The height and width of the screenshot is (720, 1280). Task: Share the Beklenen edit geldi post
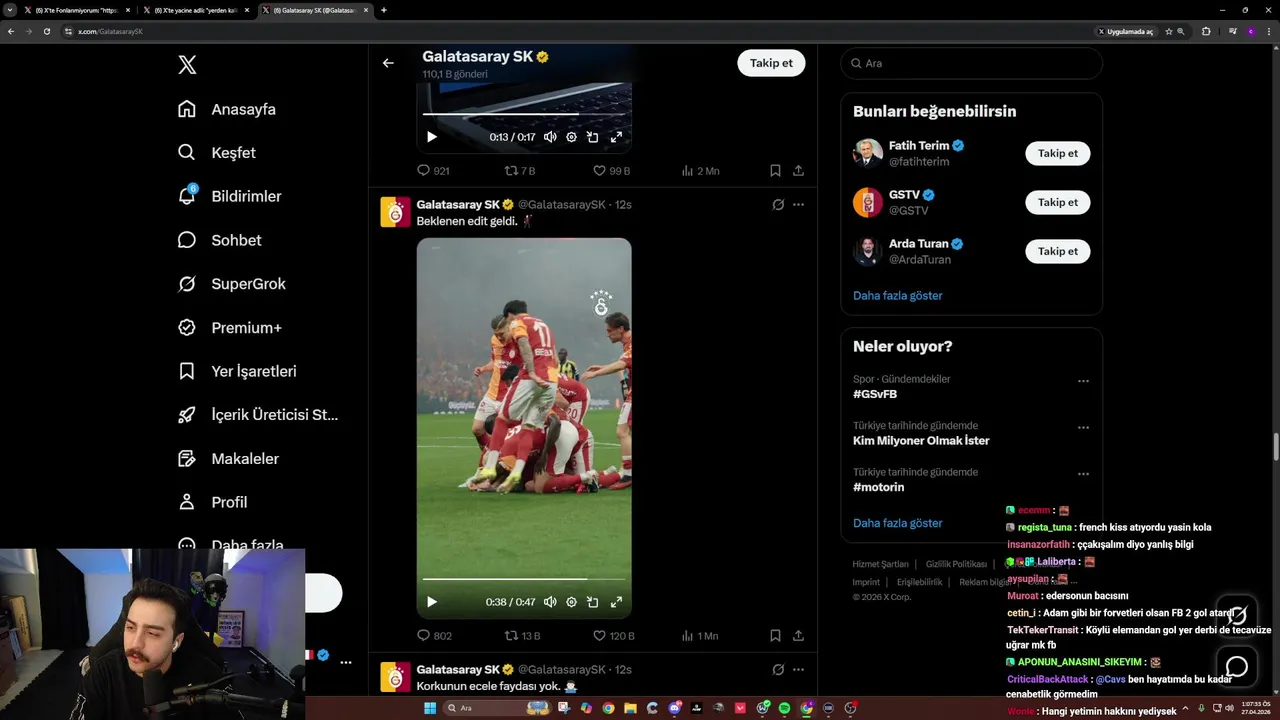[798, 636]
